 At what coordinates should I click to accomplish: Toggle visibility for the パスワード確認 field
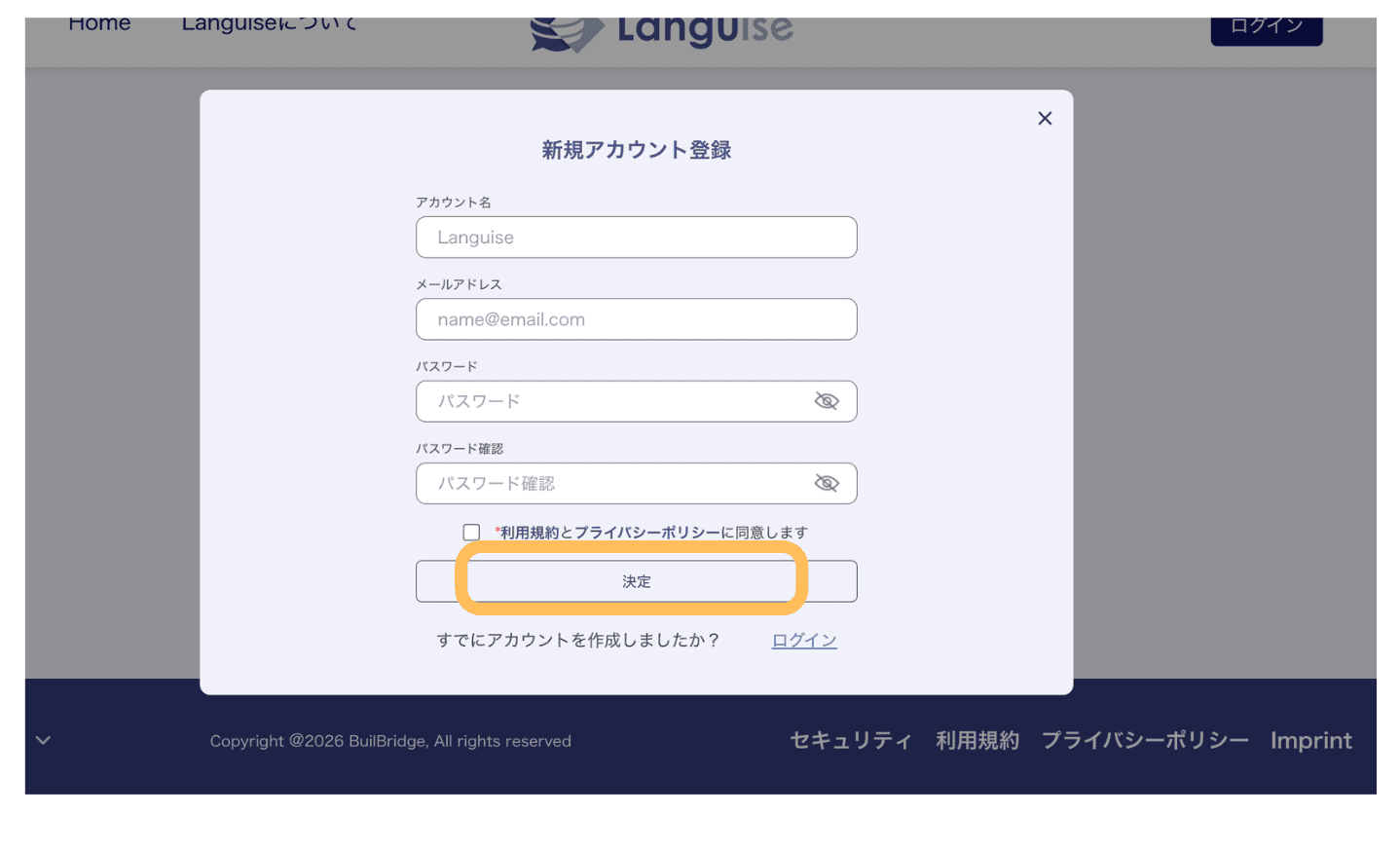826,484
